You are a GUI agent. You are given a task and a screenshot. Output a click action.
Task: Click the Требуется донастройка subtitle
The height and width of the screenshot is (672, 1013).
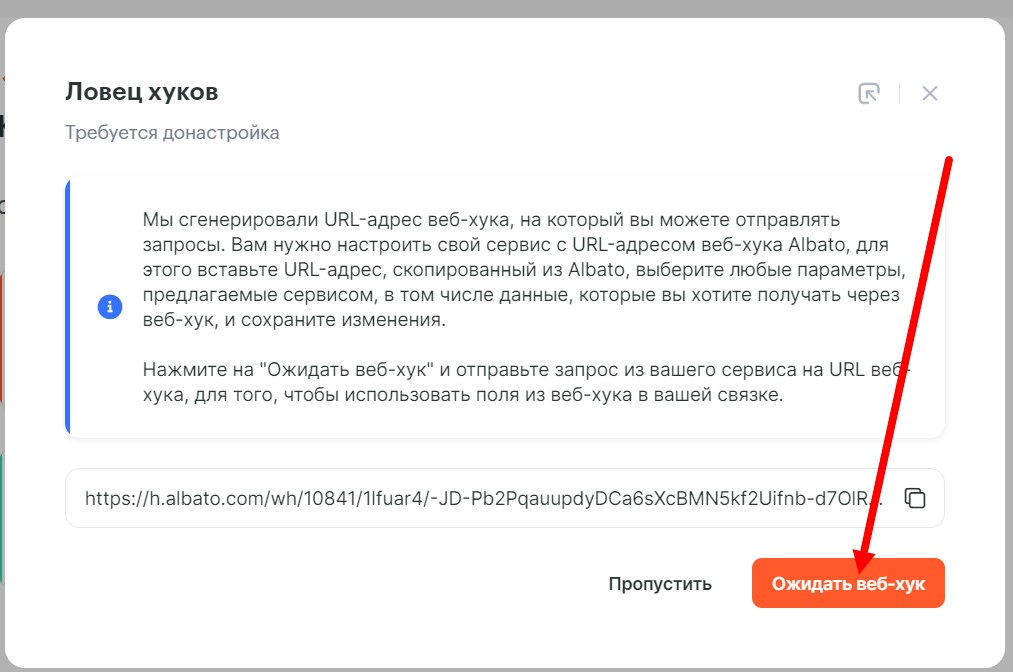(172, 132)
